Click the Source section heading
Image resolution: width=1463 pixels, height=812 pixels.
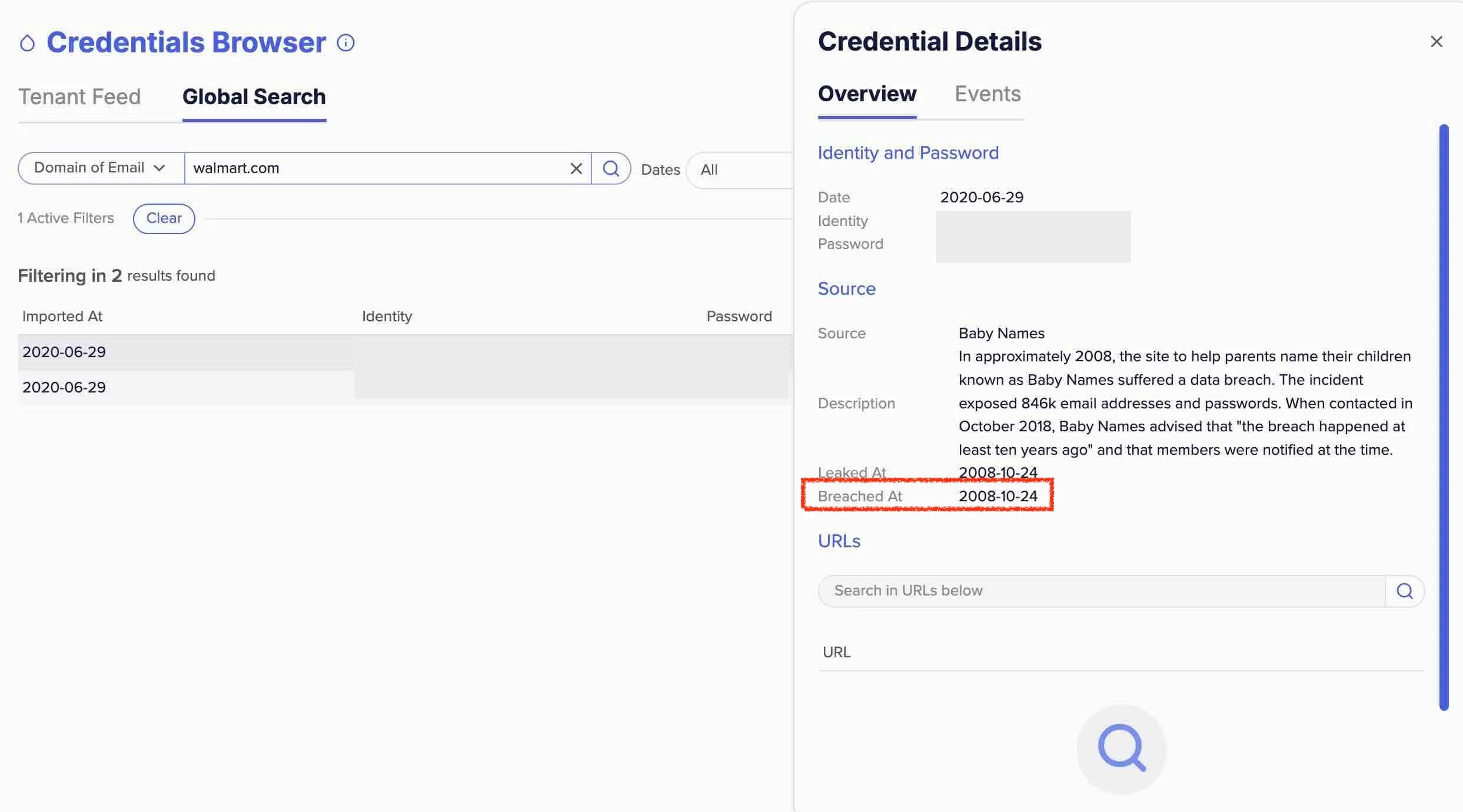point(847,289)
